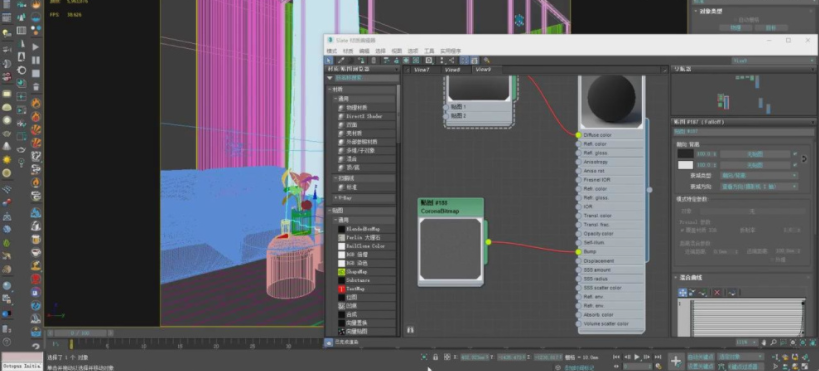The height and width of the screenshot is (371, 819).
Task: Click the selection lock icon in status bar
Action: pos(435,357)
